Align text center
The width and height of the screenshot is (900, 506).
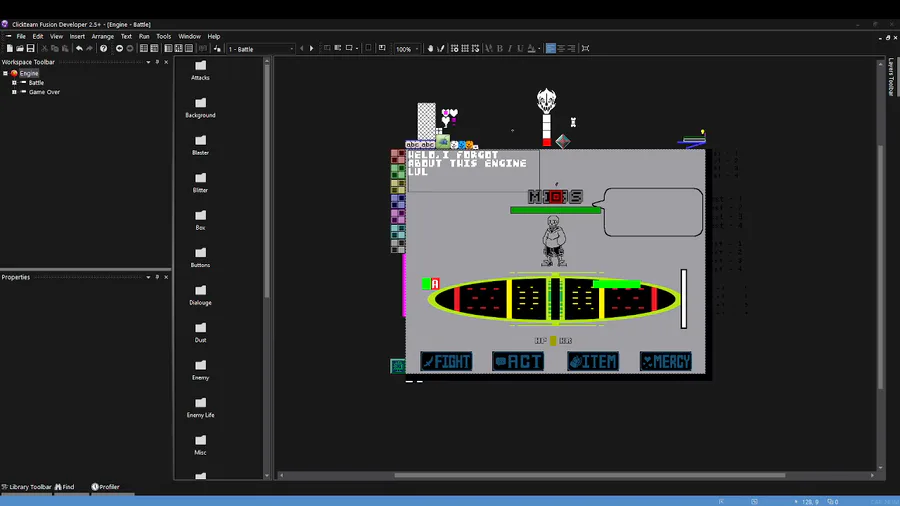click(x=561, y=49)
